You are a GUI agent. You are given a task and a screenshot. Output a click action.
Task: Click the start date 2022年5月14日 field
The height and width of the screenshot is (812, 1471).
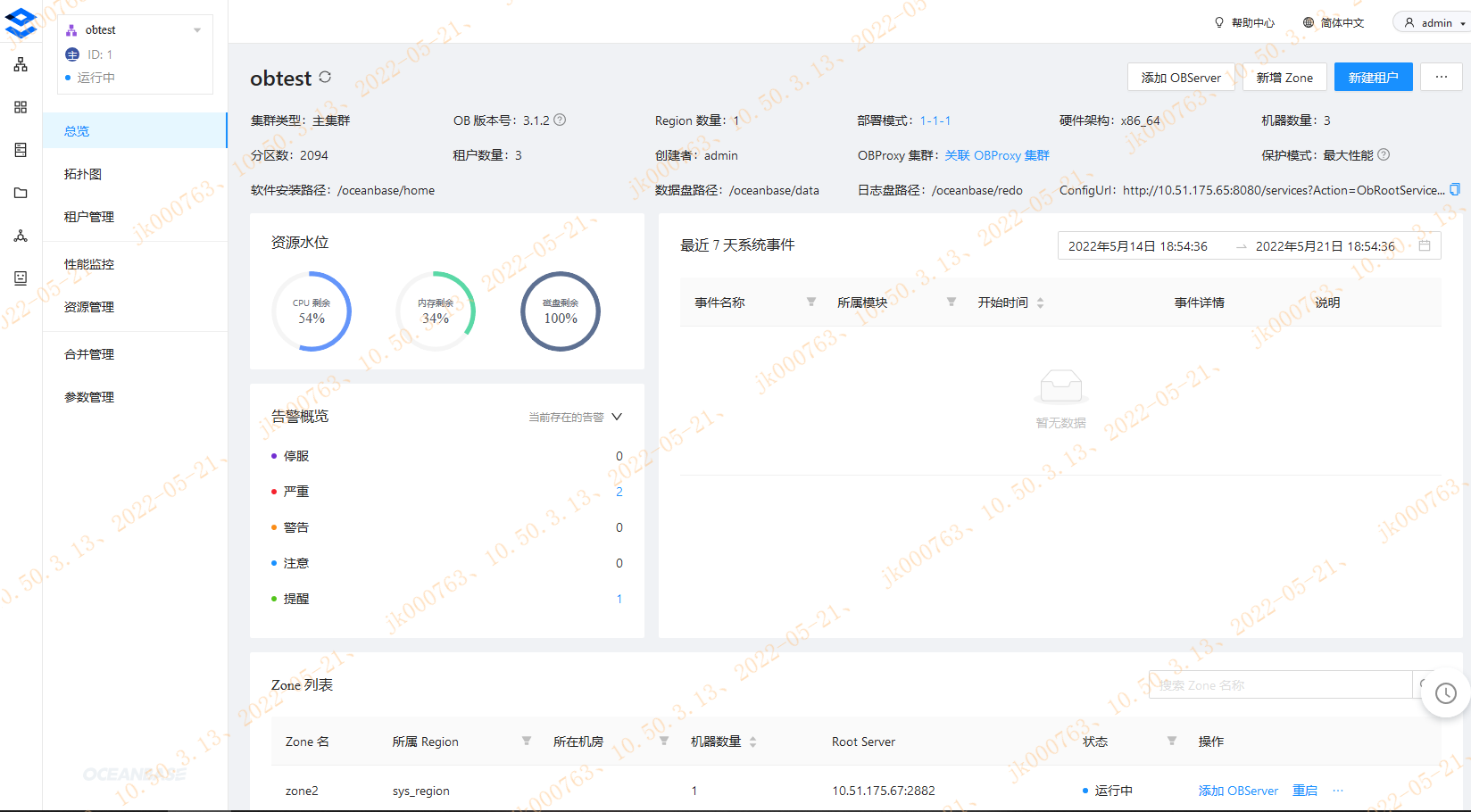[1138, 246]
